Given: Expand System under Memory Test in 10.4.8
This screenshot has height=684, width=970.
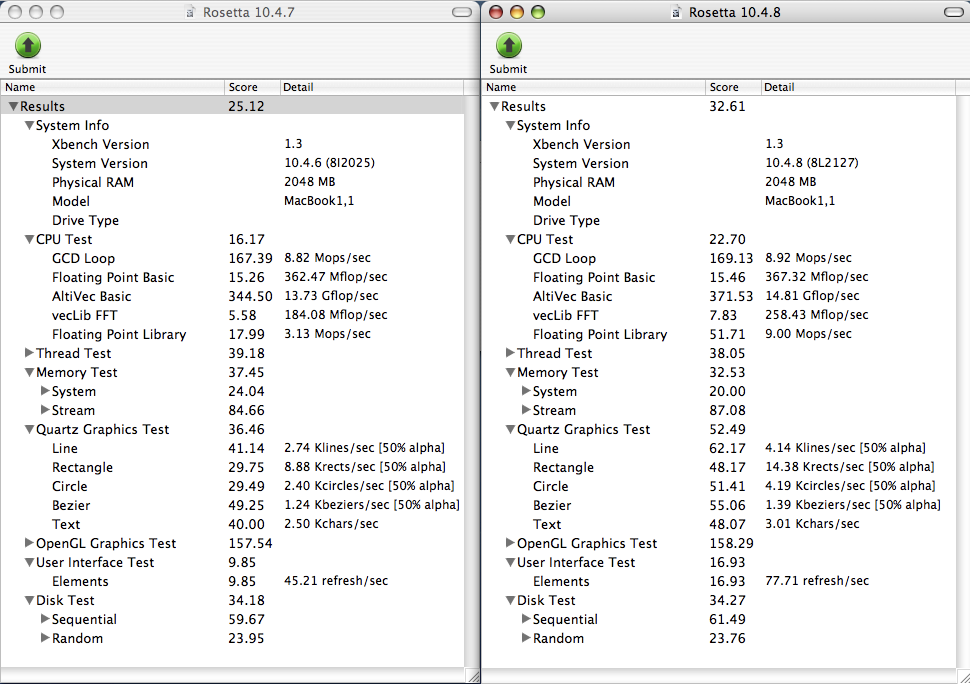Looking at the screenshot, I should click(x=526, y=390).
